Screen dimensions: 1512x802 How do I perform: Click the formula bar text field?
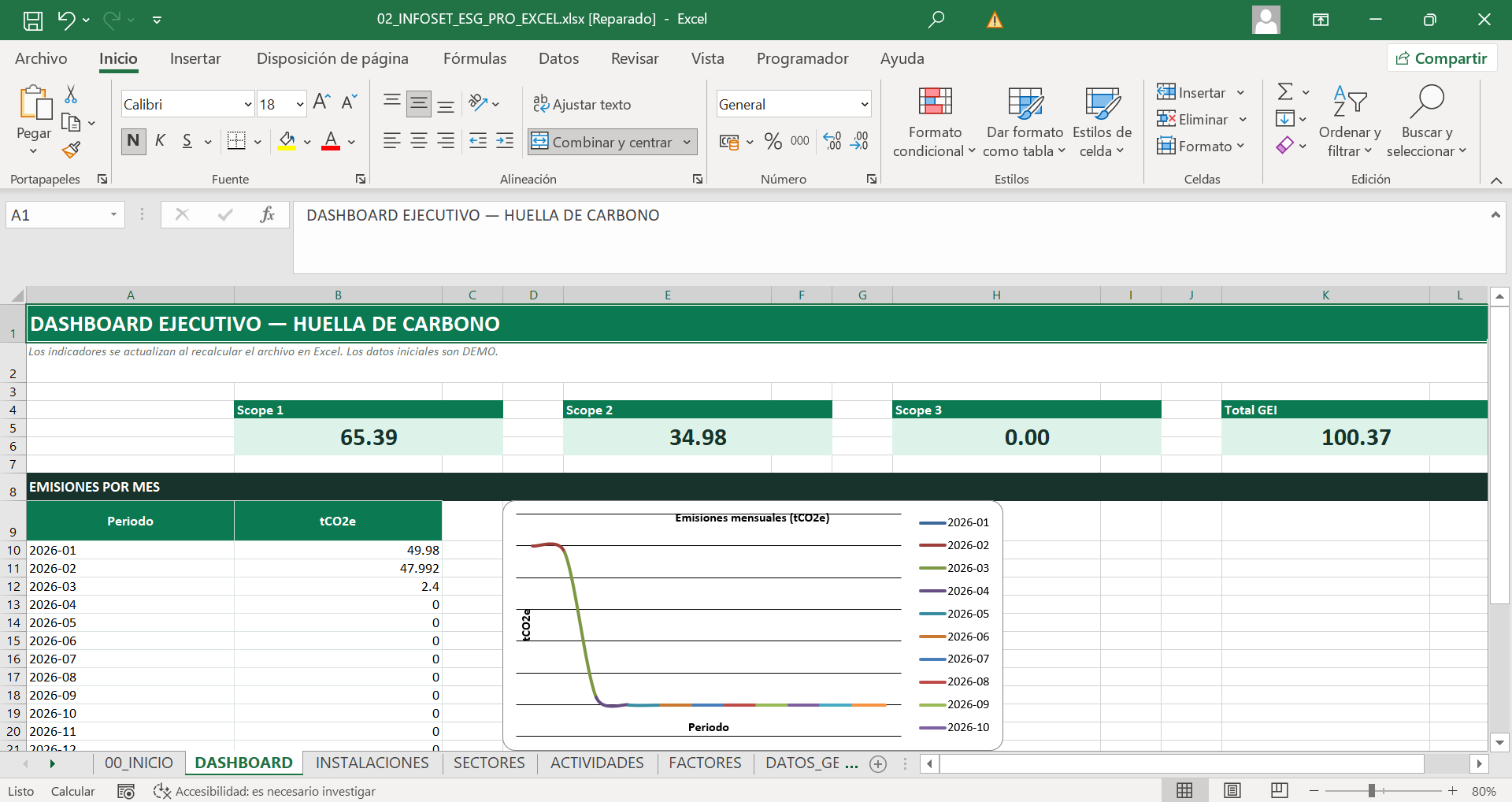tap(890, 237)
